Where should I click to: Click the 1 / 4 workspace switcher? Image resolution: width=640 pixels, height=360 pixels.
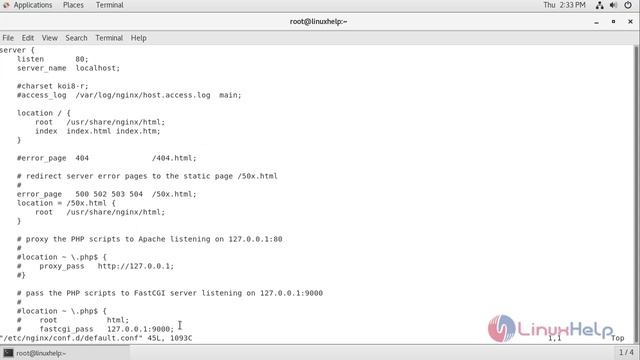626,352
